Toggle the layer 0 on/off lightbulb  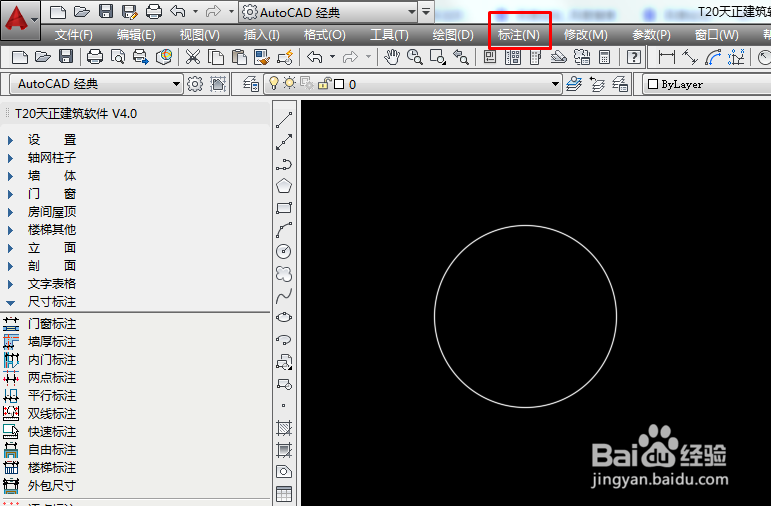tap(273, 84)
